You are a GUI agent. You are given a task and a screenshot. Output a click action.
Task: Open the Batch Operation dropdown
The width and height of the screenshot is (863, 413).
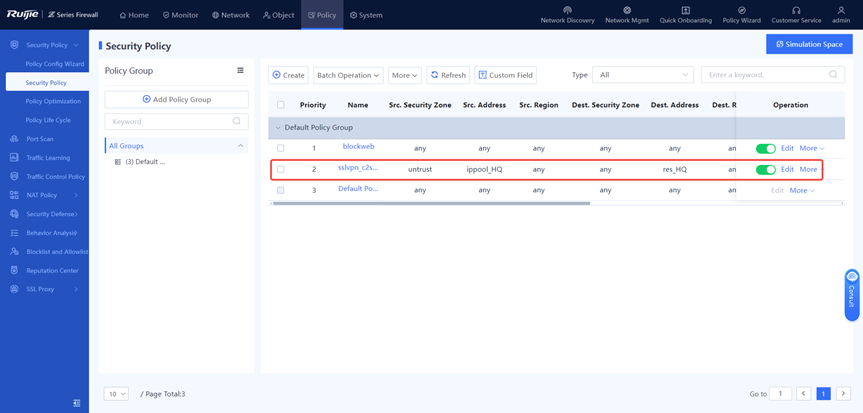pyautogui.click(x=347, y=75)
